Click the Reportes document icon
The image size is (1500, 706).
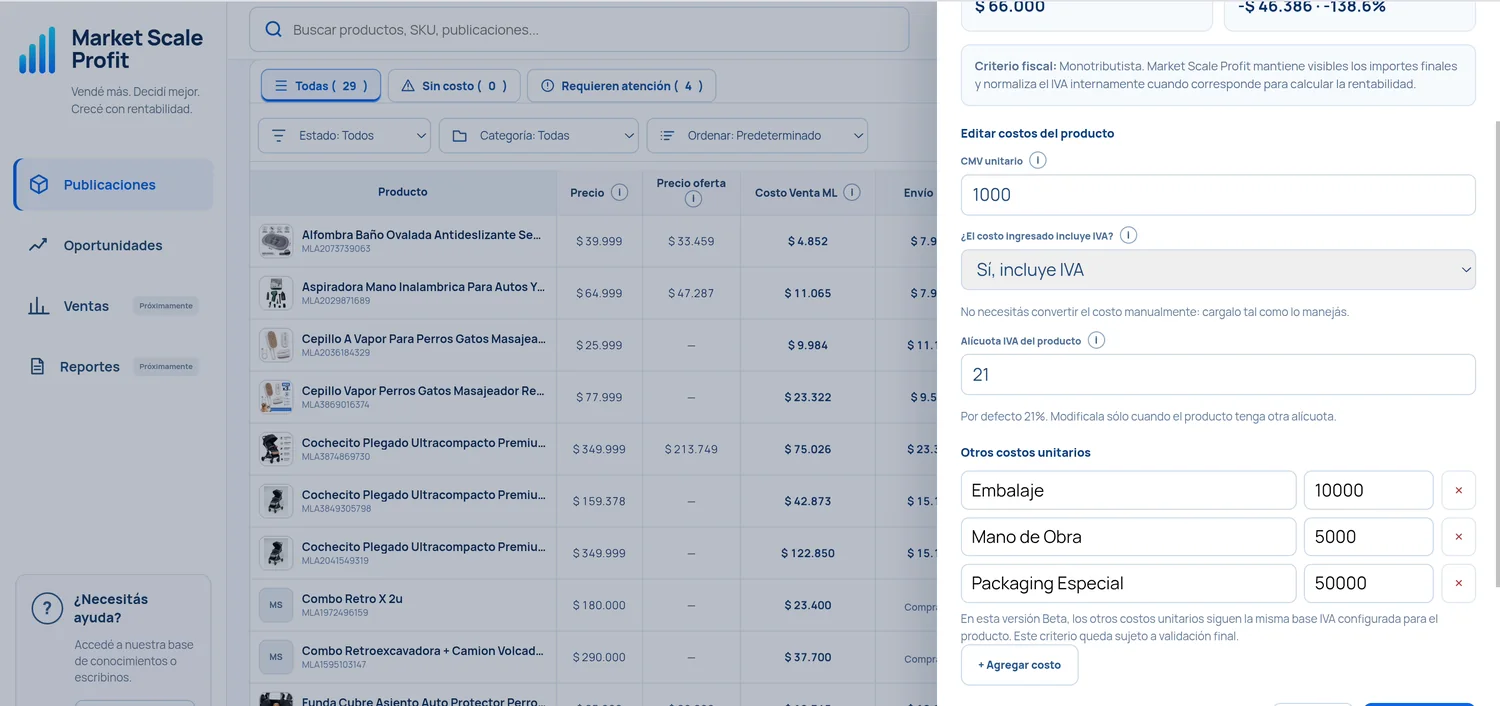click(37, 366)
